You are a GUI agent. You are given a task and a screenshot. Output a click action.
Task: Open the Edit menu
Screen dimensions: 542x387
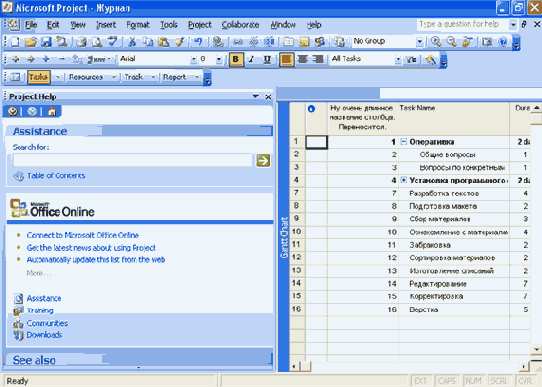click(x=53, y=25)
